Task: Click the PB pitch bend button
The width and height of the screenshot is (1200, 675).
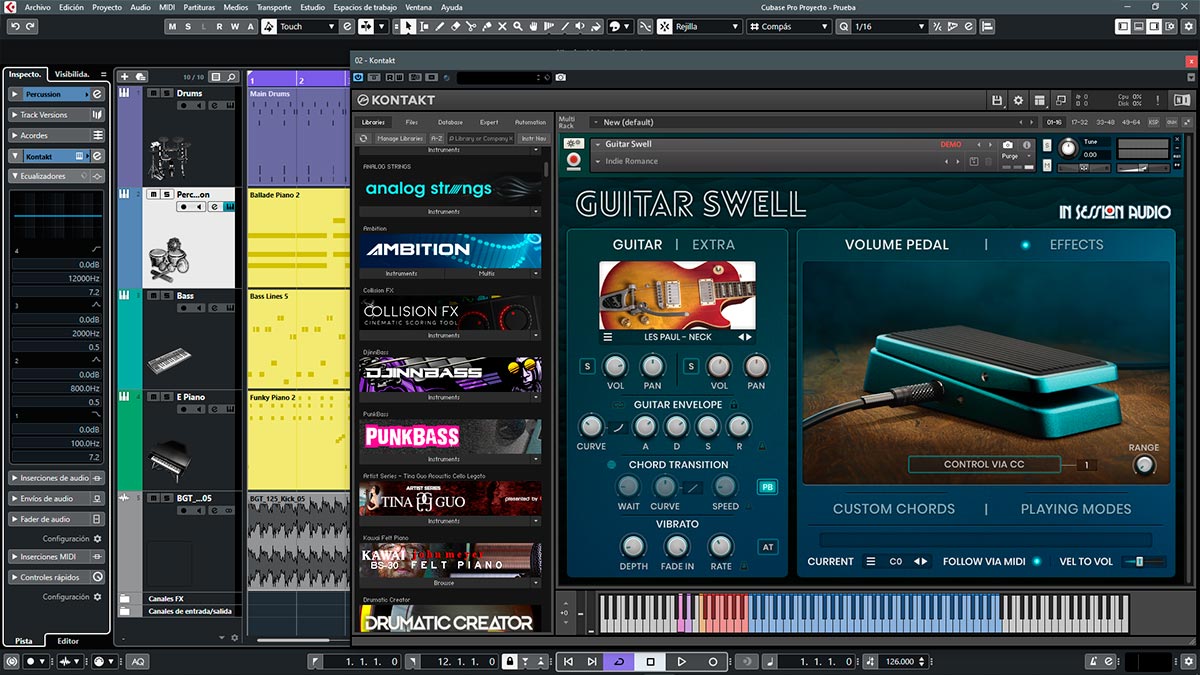Action: (x=767, y=487)
